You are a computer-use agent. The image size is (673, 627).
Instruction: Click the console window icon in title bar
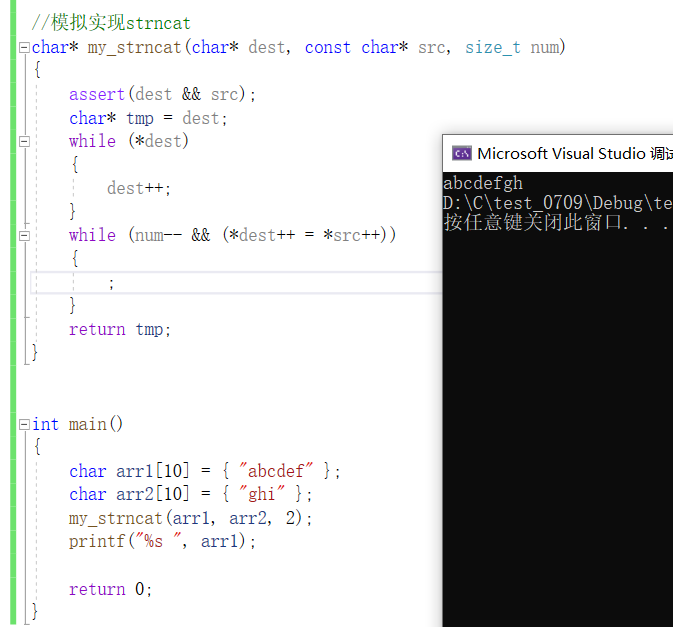click(x=461, y=153)
